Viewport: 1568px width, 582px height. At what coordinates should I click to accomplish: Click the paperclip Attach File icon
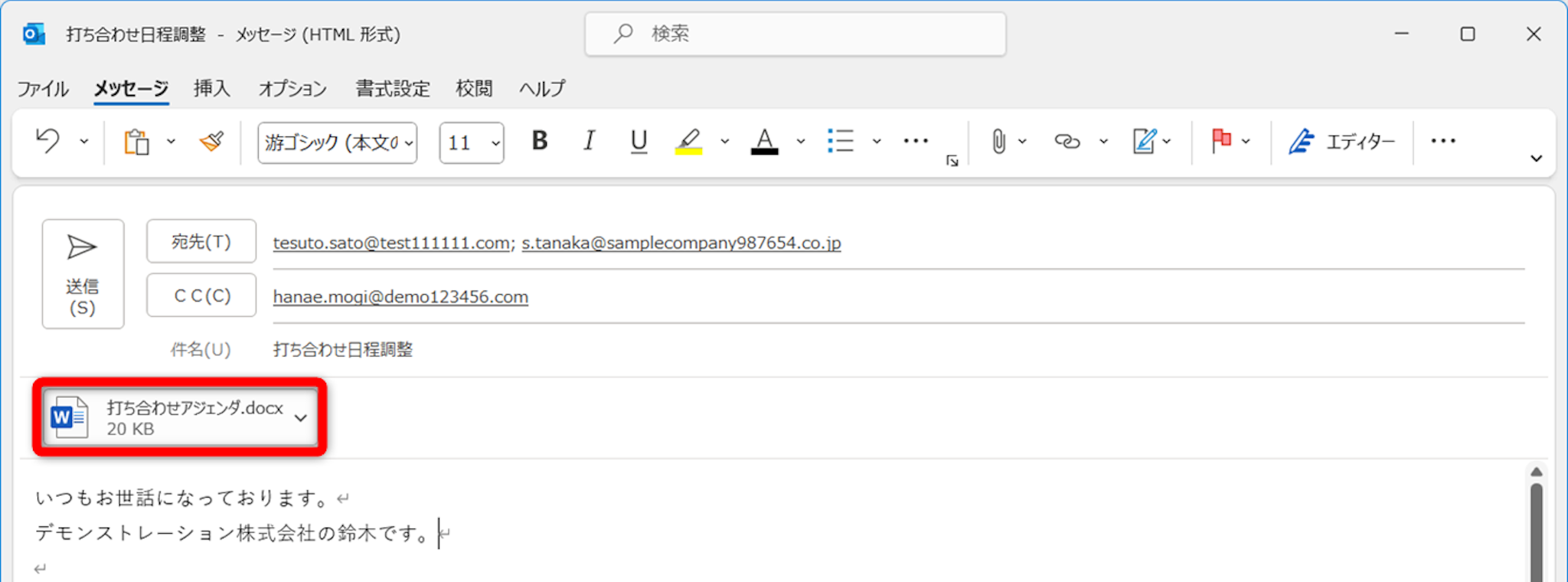coord(998,142)
